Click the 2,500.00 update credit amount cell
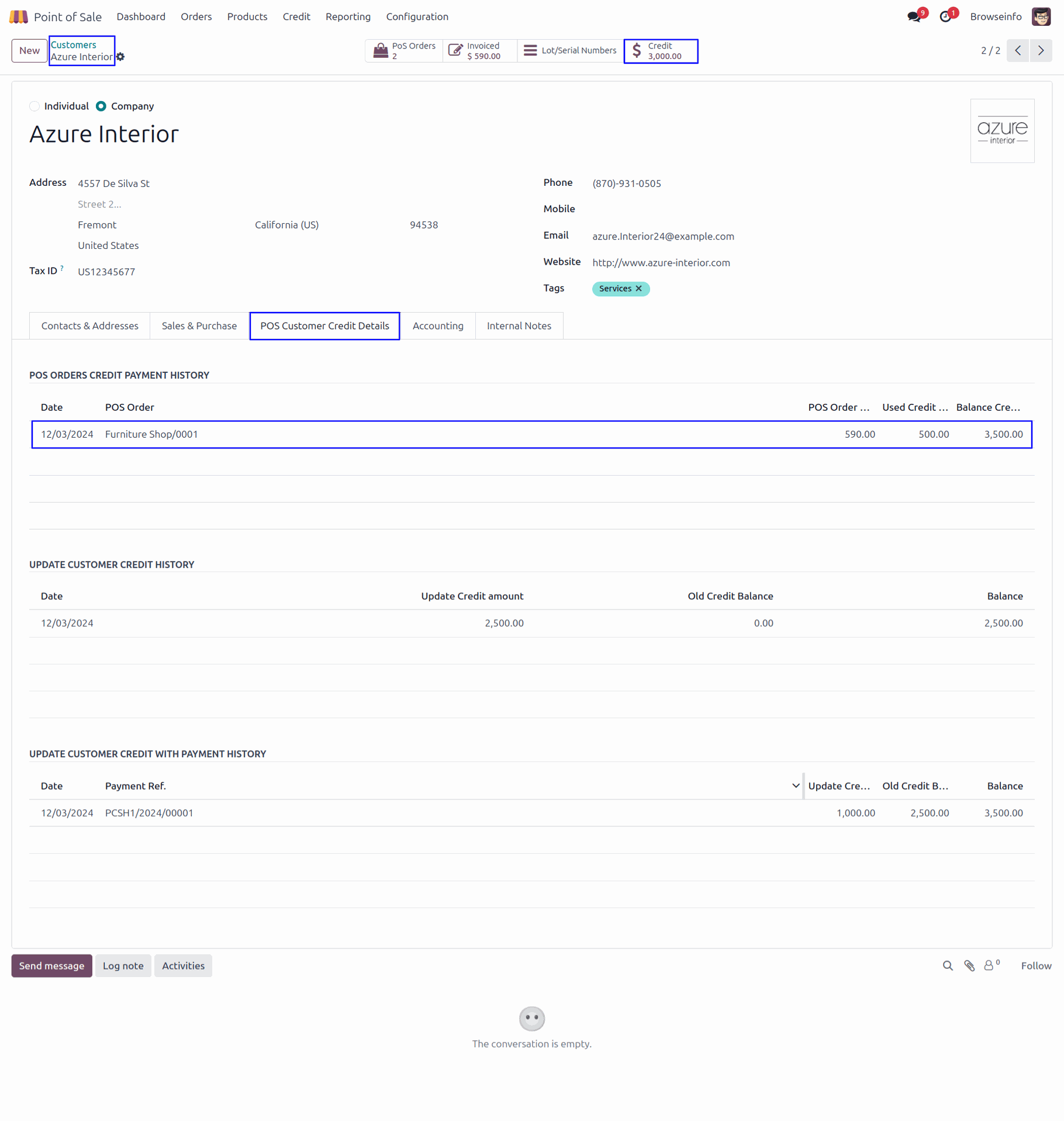This screenshot has height=1122, width=1064. (504, 623)
